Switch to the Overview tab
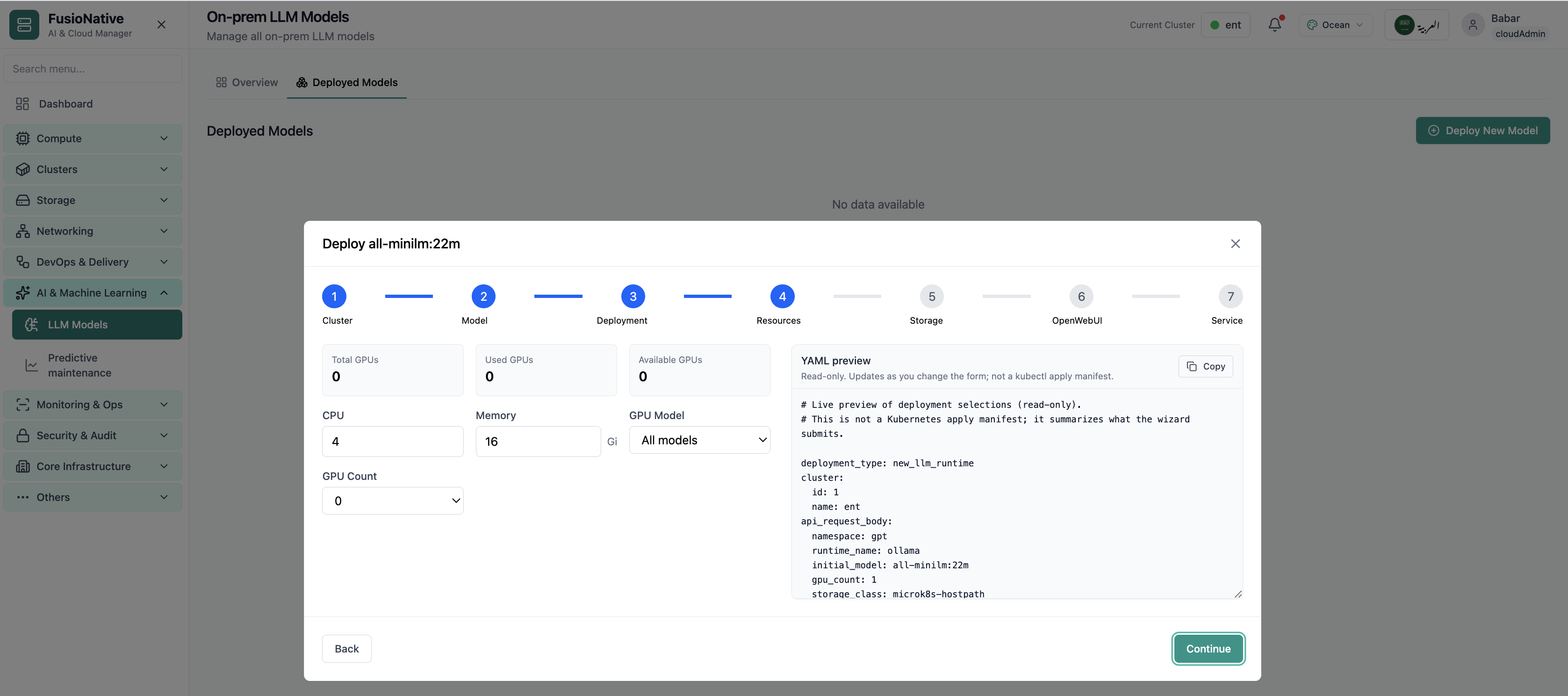The width and height of the screenshot is (1568, 696). click(x=246, y=82)
